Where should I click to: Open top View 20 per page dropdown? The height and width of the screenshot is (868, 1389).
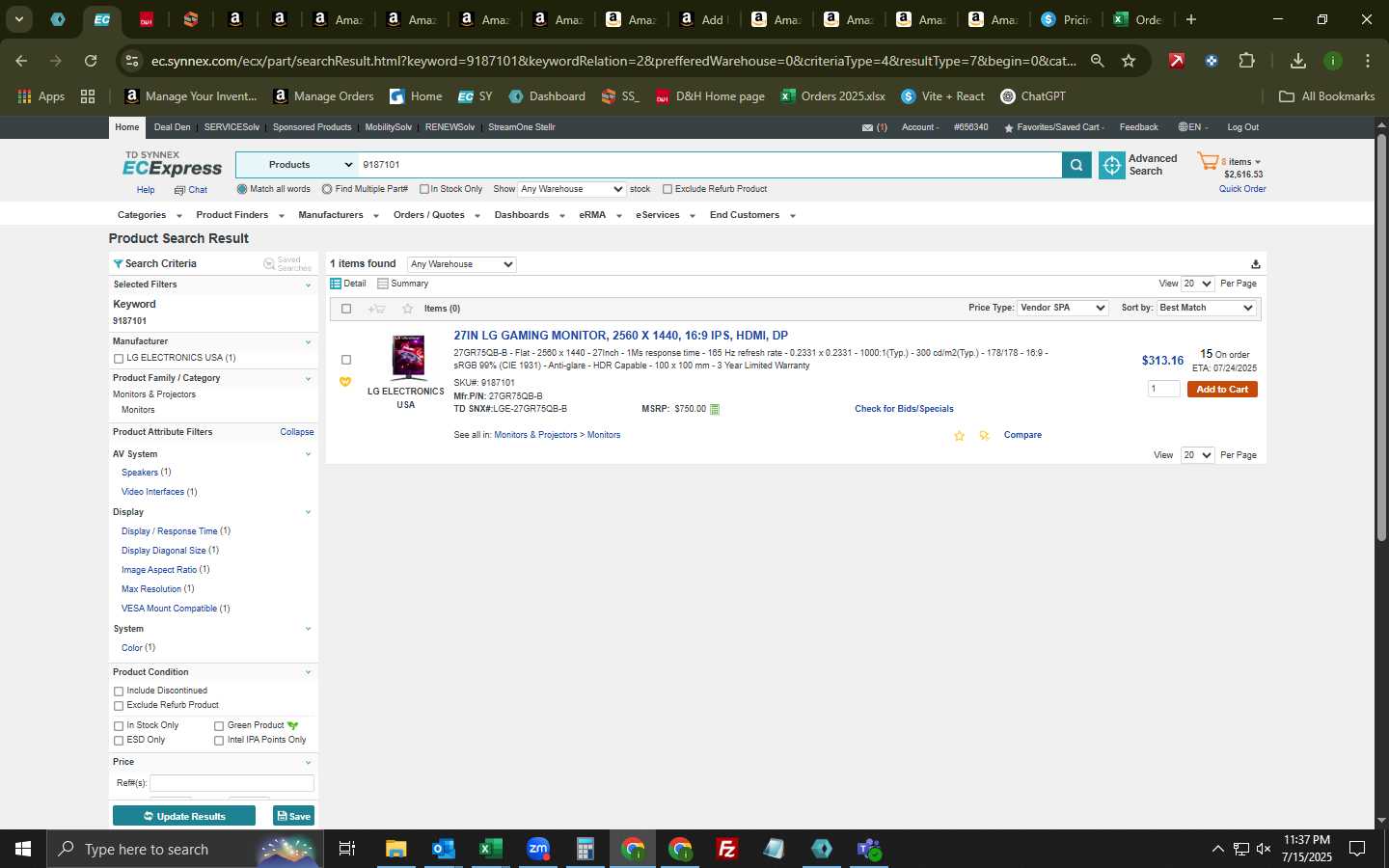[x=1197, y=284]
